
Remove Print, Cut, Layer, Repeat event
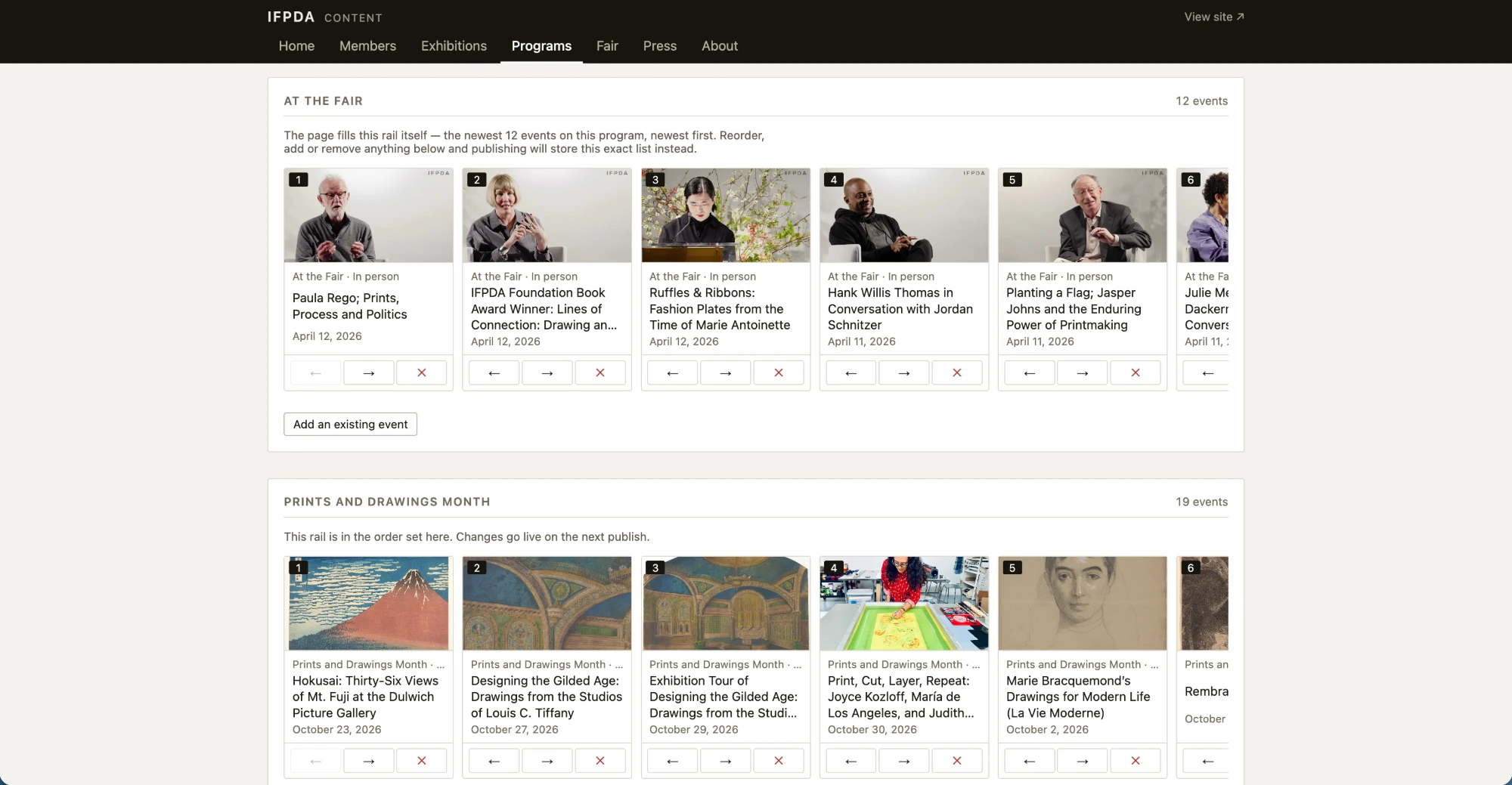pyautogui.click(x=957, y=761)
